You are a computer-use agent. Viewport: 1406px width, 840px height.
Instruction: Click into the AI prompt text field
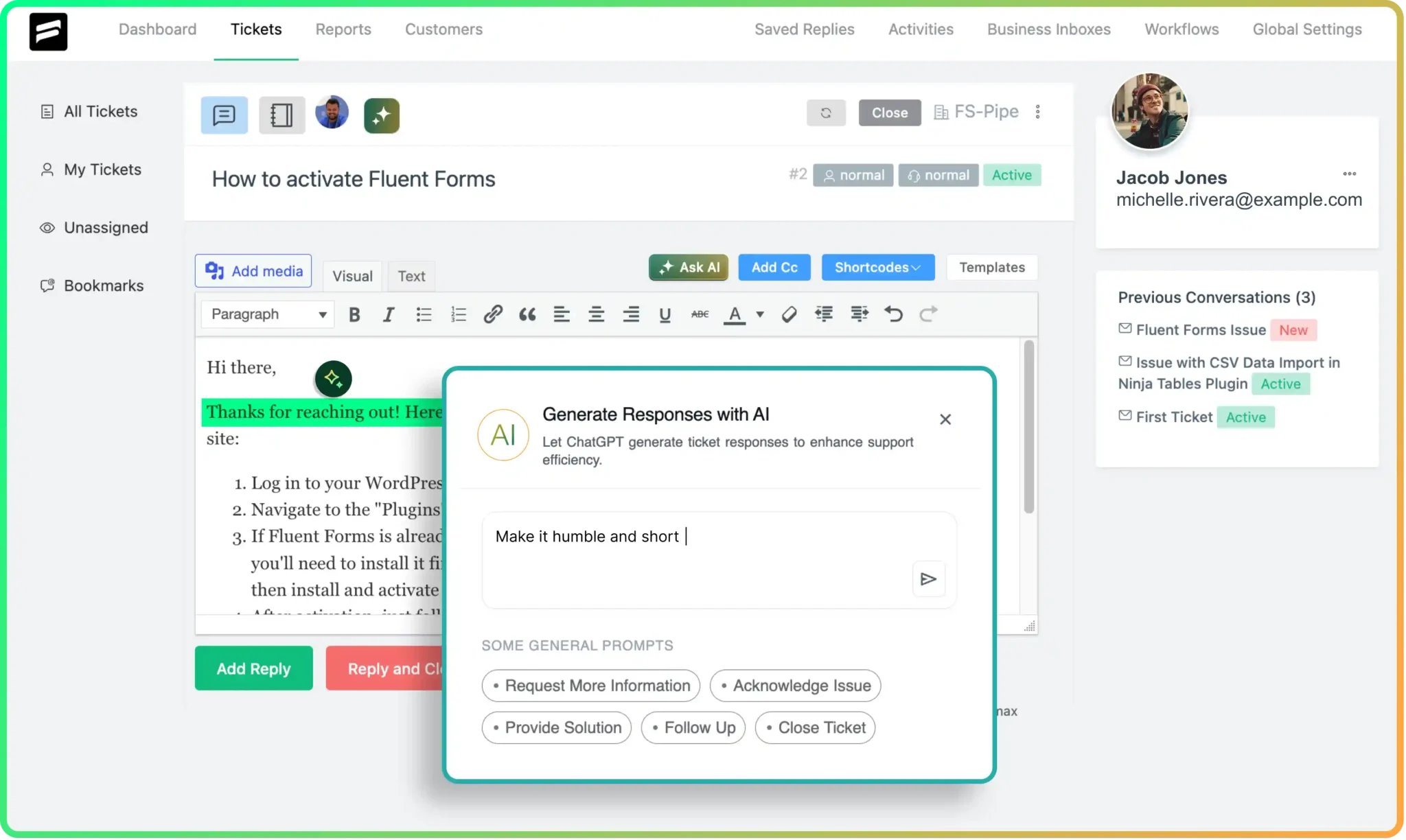[x=693, y=549]
